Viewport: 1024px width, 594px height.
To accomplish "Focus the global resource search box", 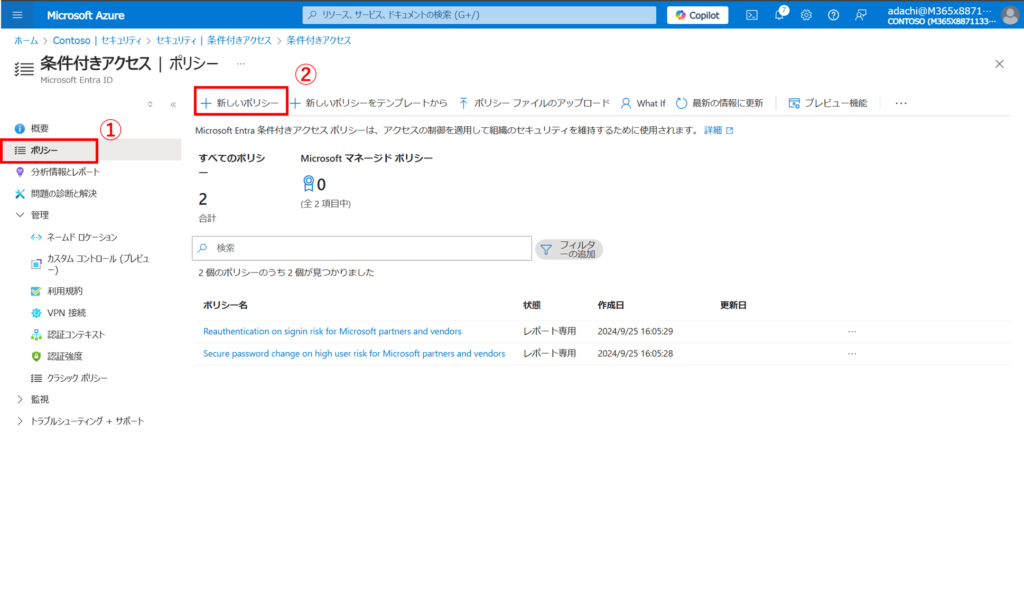I will point(479,15).
